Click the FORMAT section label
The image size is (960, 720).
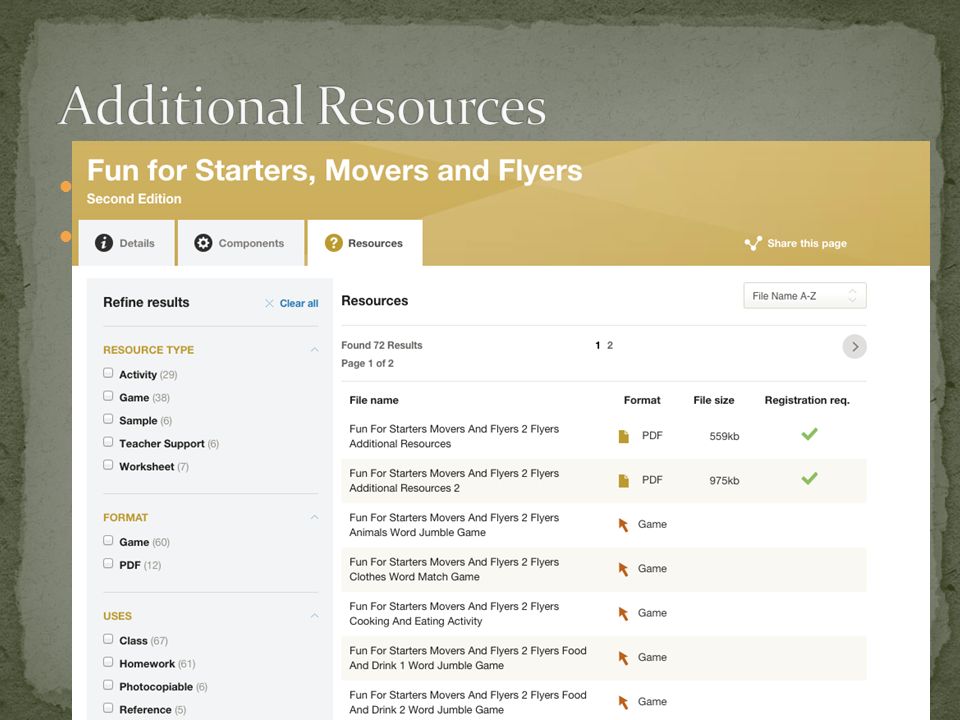coord(126,518)
